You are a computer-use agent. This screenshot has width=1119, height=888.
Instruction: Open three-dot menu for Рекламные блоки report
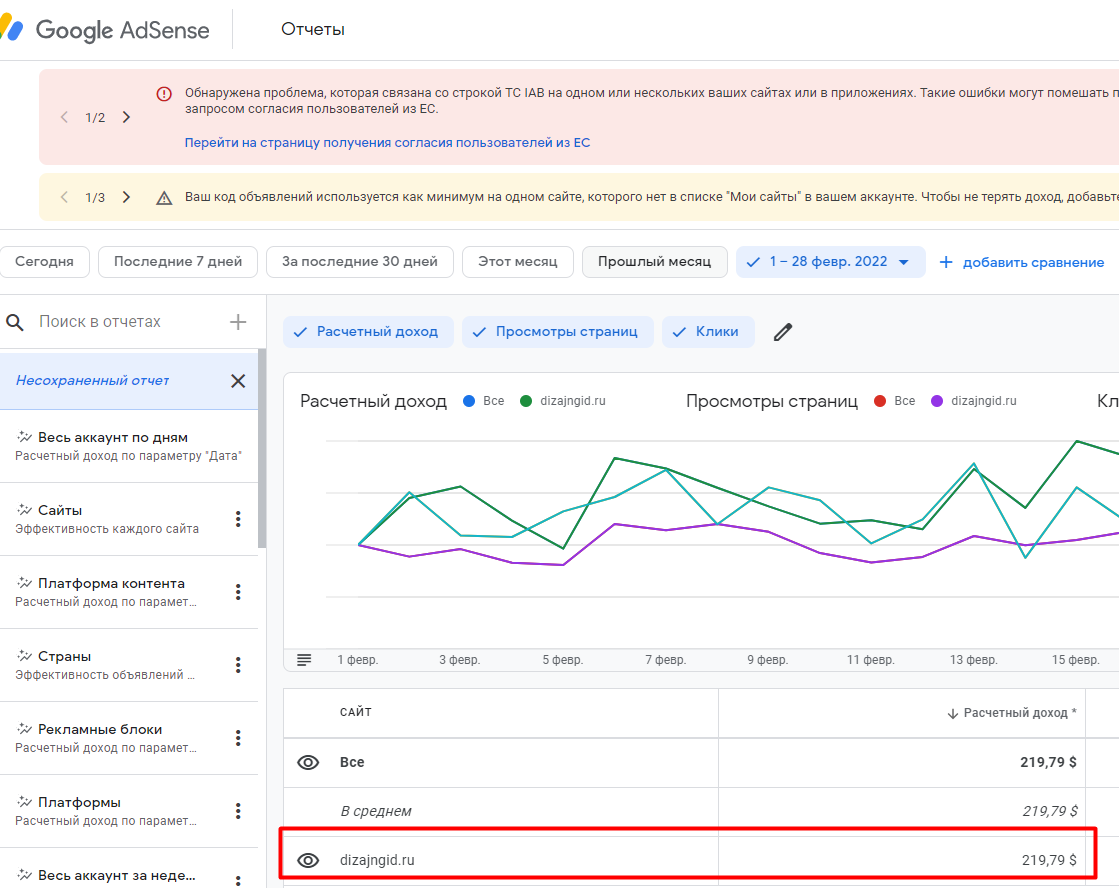click(238, 738)
